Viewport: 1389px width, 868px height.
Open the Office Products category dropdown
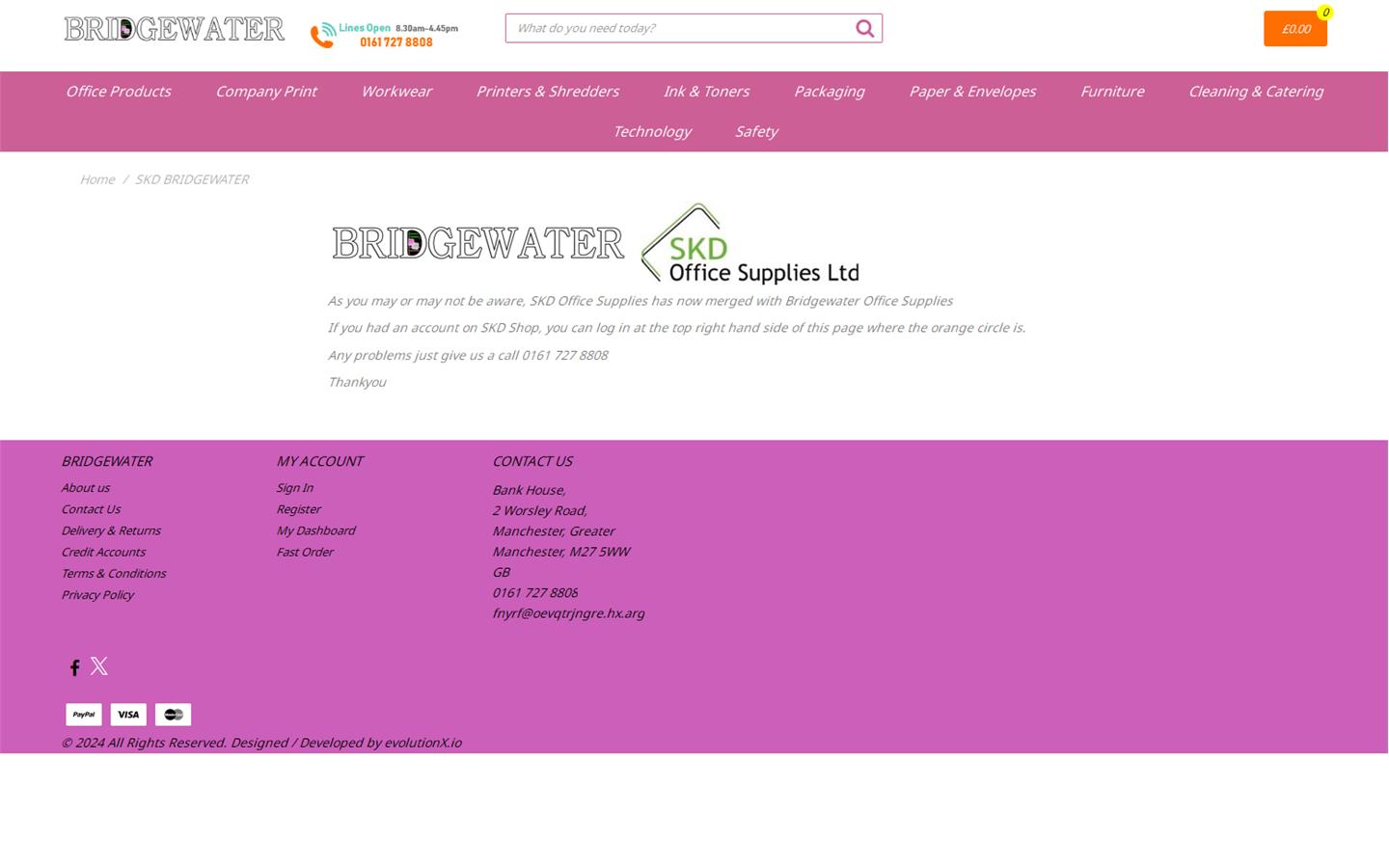tap(117, 91)
